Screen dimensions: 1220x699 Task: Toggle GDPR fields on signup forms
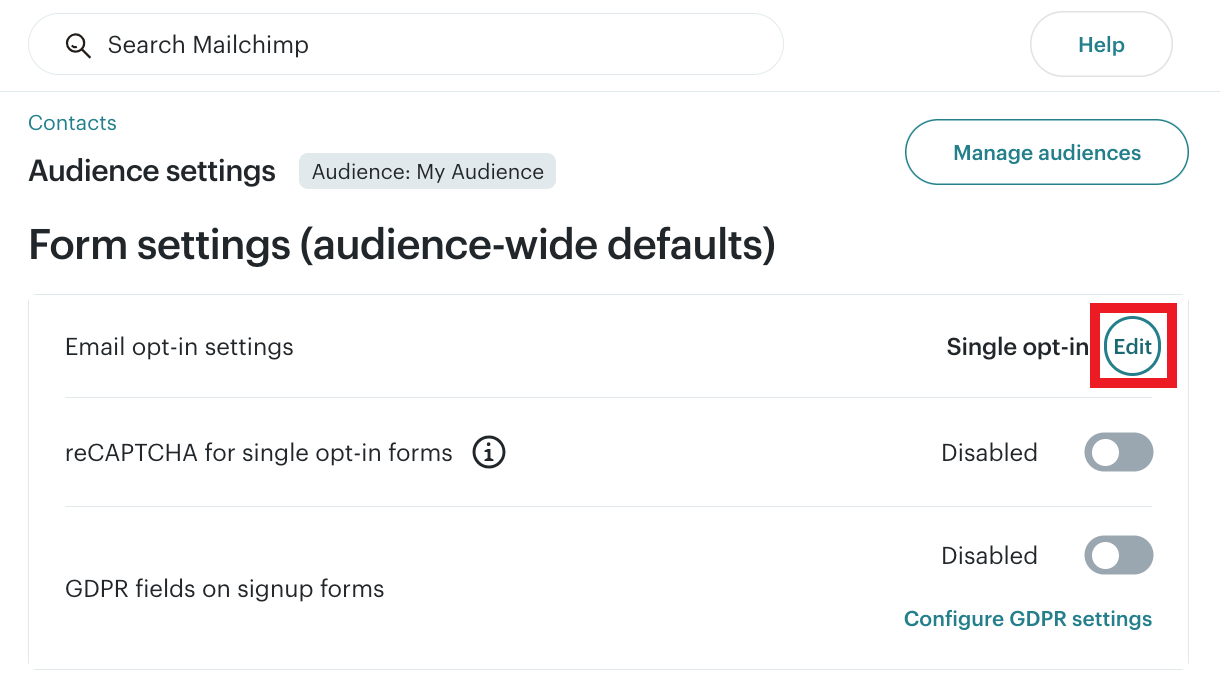[x=1119, y=555]
